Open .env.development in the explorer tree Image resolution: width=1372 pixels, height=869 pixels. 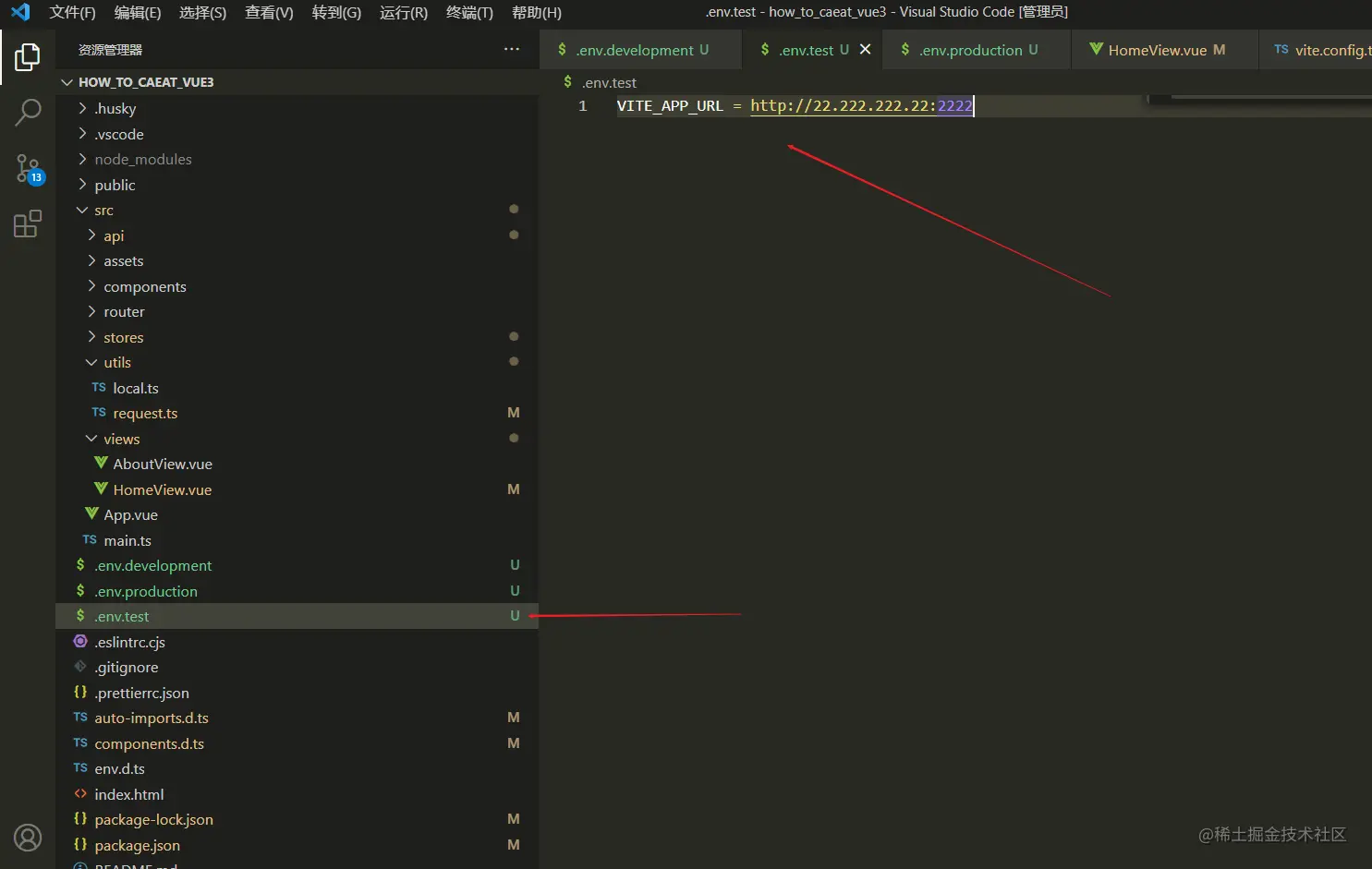click(x=297, y=565)
